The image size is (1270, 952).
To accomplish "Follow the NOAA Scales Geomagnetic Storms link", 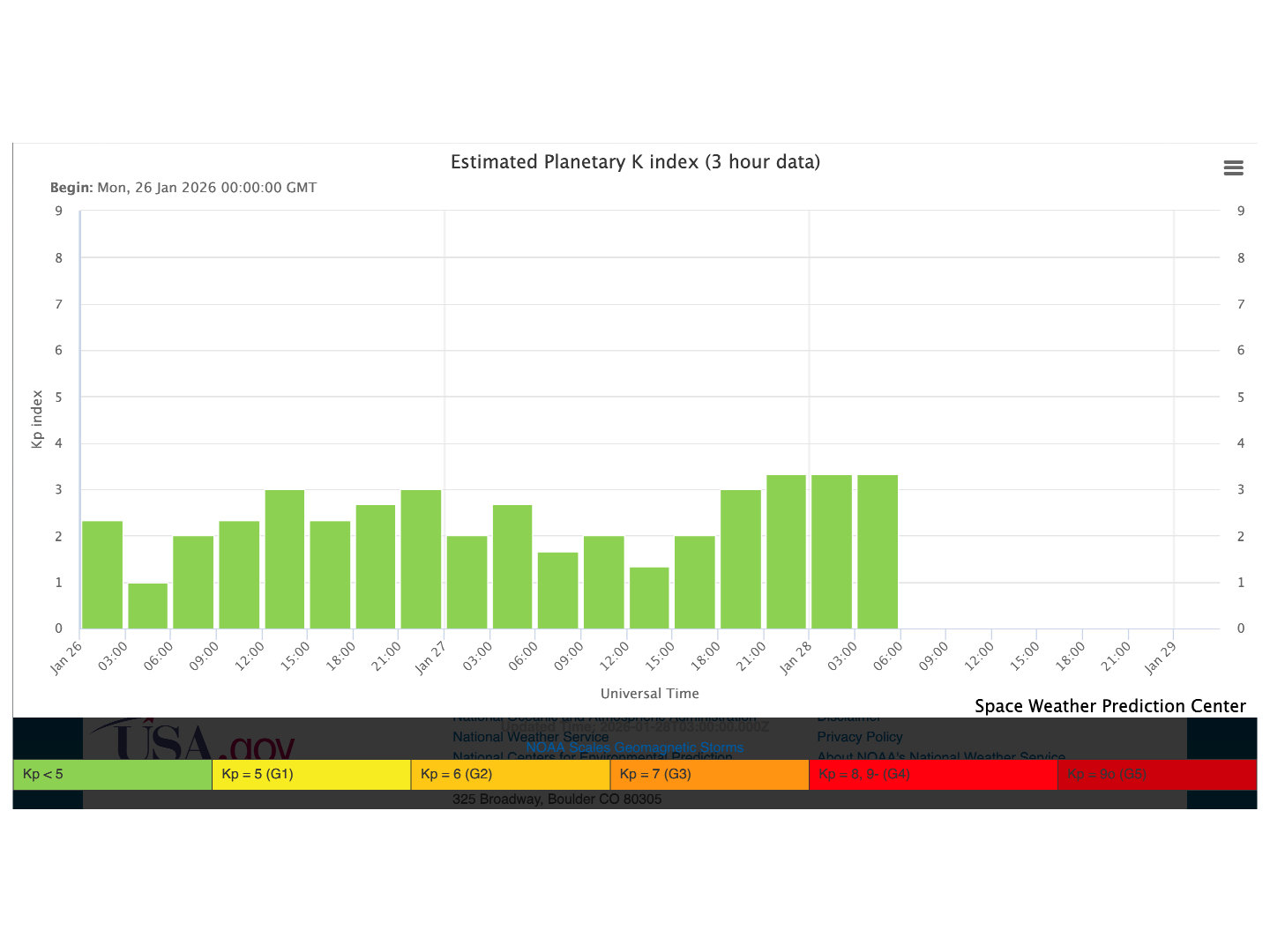I will tap(634, 747).
